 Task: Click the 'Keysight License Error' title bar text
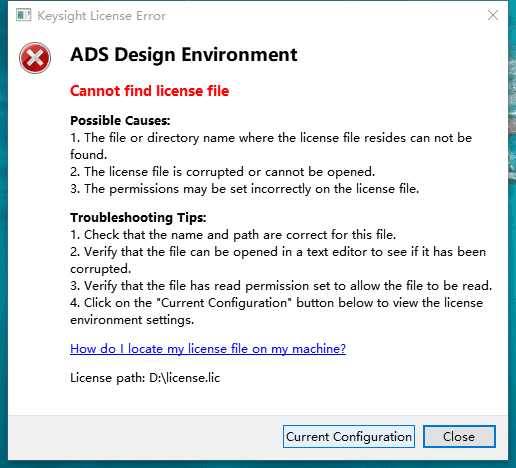(101, 16)
